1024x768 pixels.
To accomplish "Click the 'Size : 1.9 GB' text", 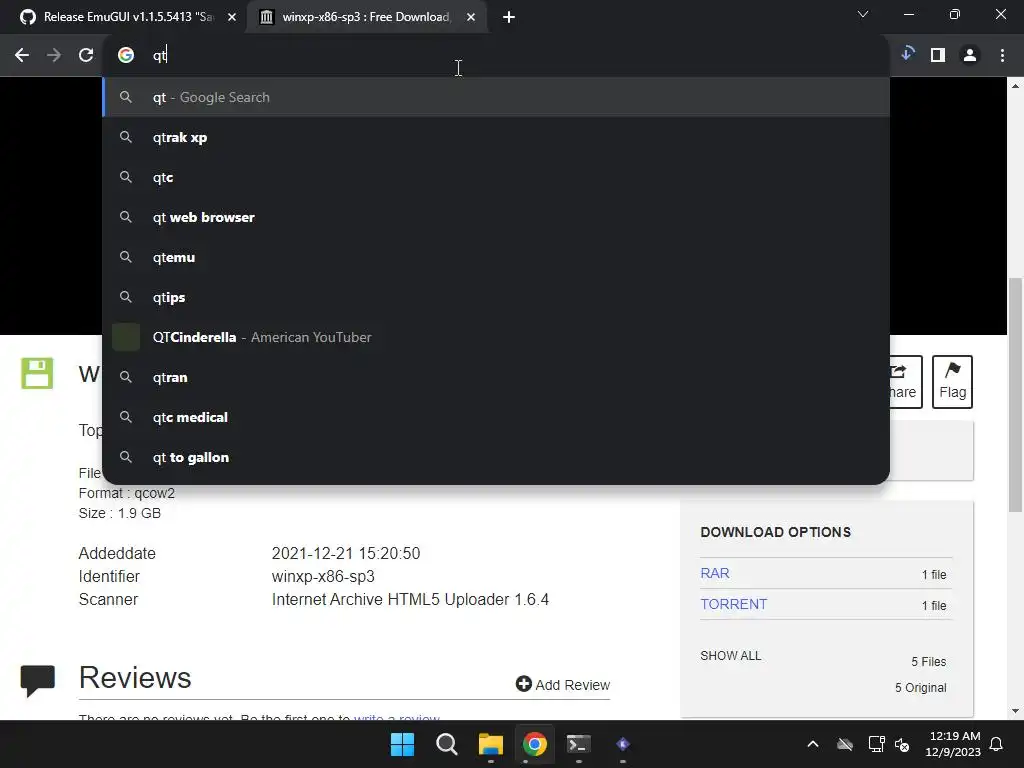I will pyautogui.click(x=120, y=513).
